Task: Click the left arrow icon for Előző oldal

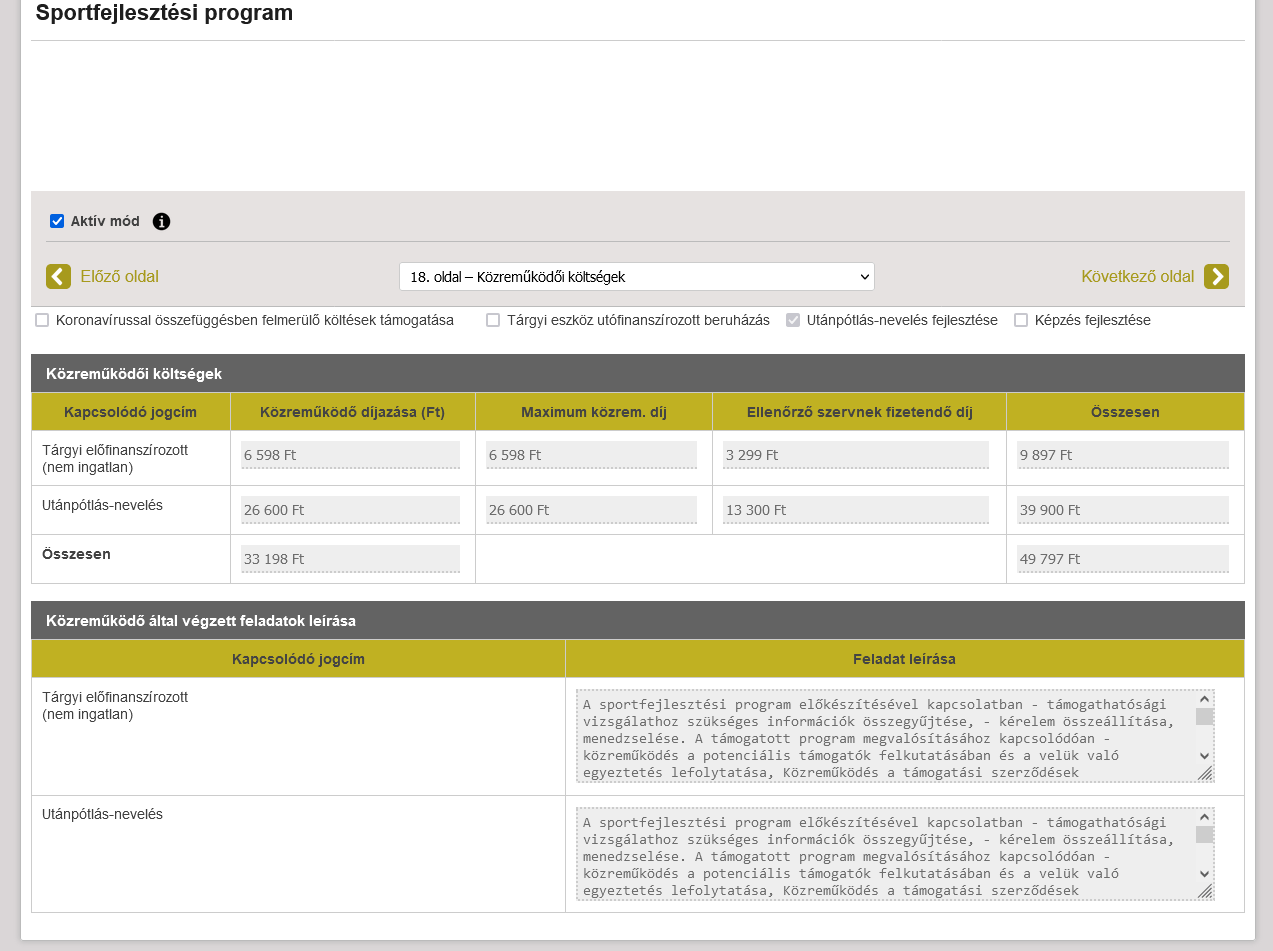Action: click(x=58, y=276)
